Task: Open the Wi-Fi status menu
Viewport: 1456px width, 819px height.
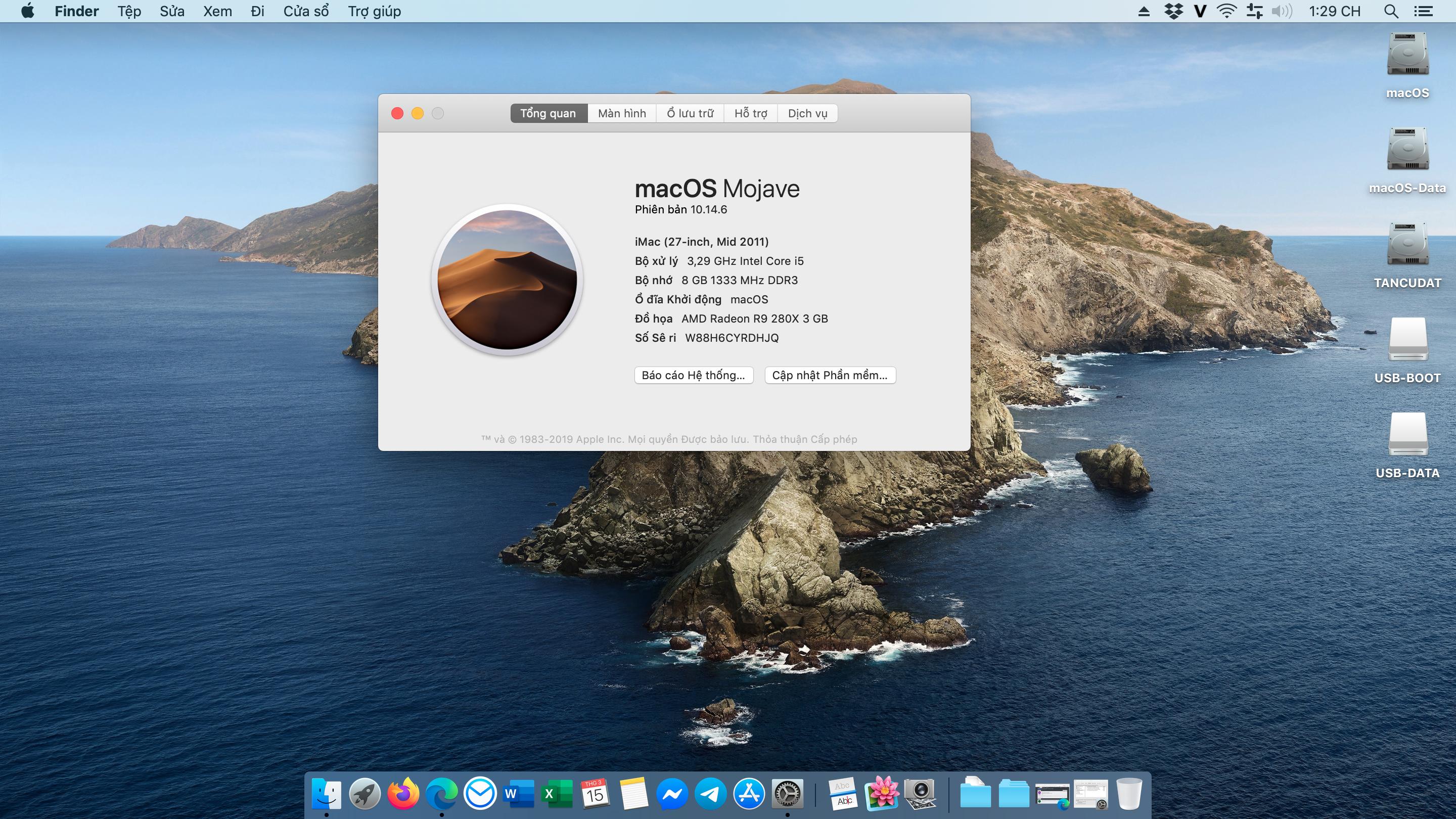Action: [1226, 11]
